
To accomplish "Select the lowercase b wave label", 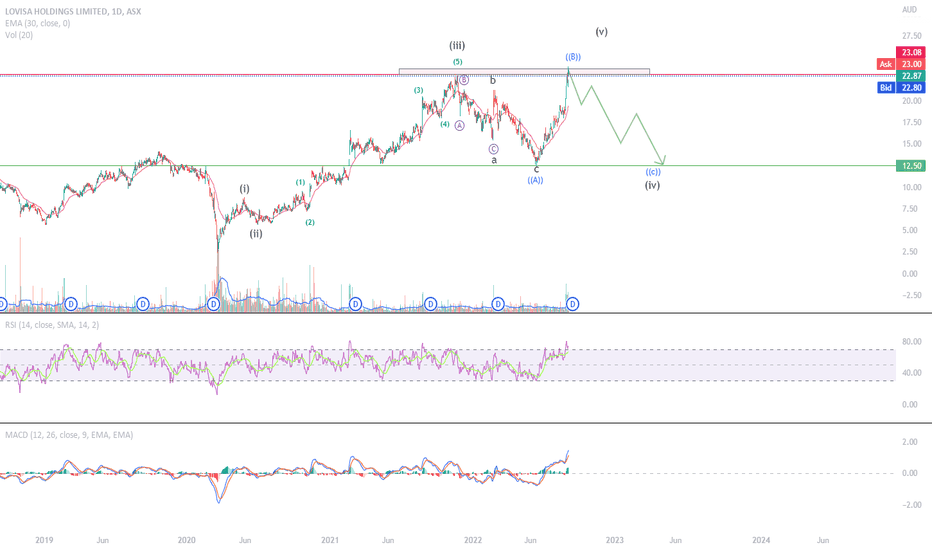I will tap(493, 80).
